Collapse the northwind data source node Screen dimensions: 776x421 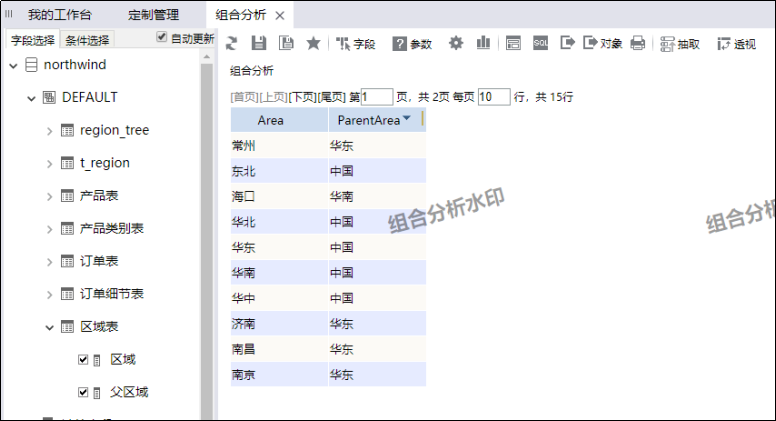click(13, 65)
